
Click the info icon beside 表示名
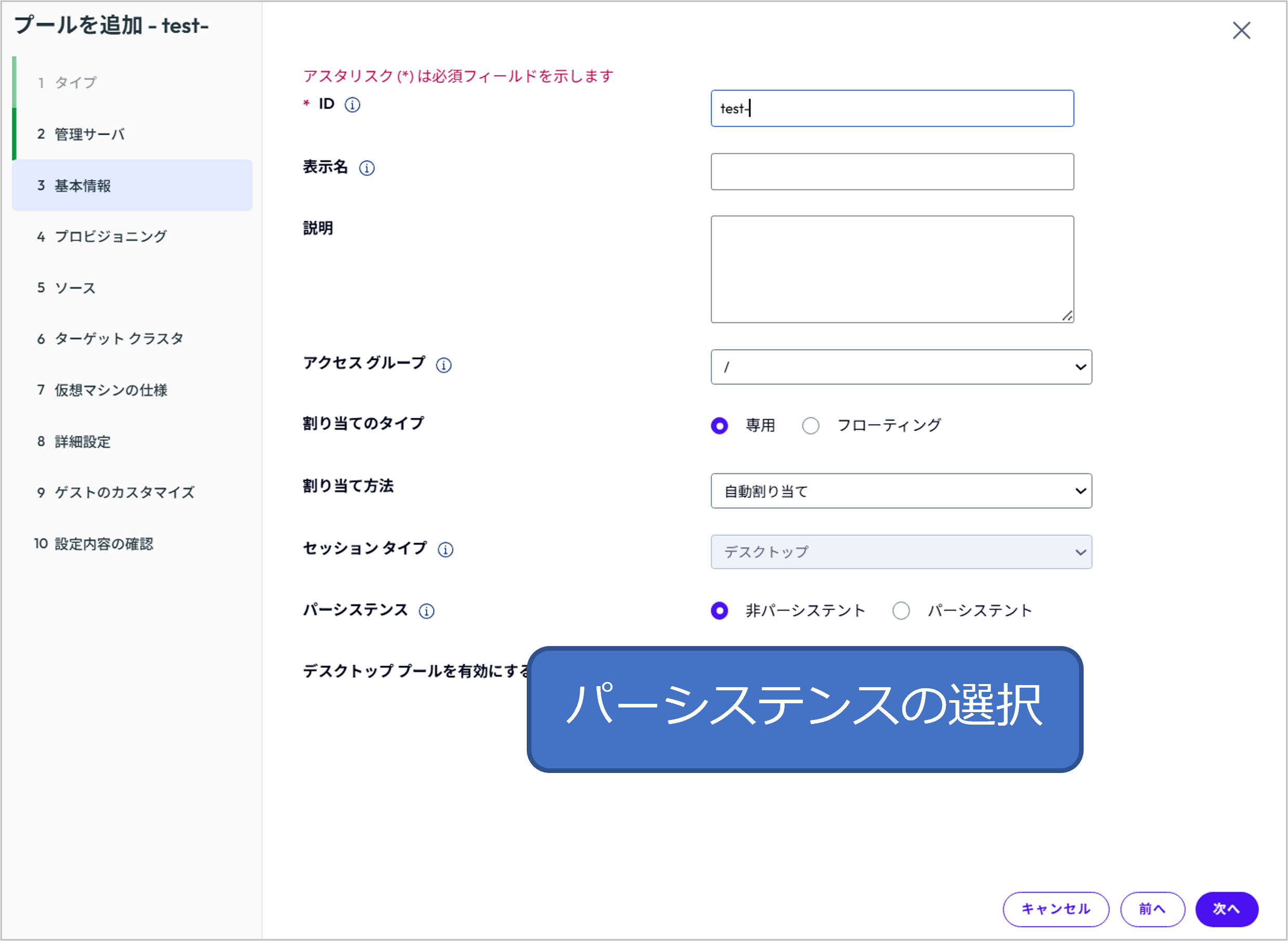click(367, 168)
